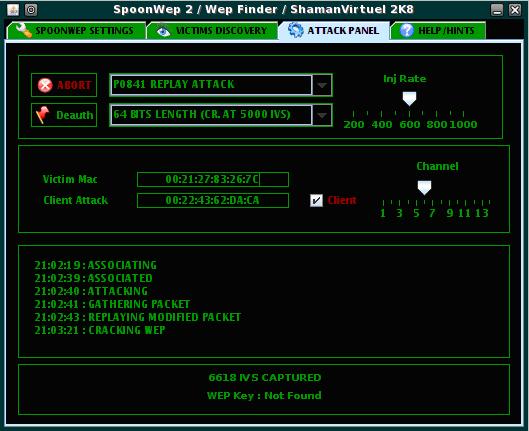Viewport: 529px width, 431px height.
Task: Uncheck the Client checkbox
Action: [x=316, y=200]
